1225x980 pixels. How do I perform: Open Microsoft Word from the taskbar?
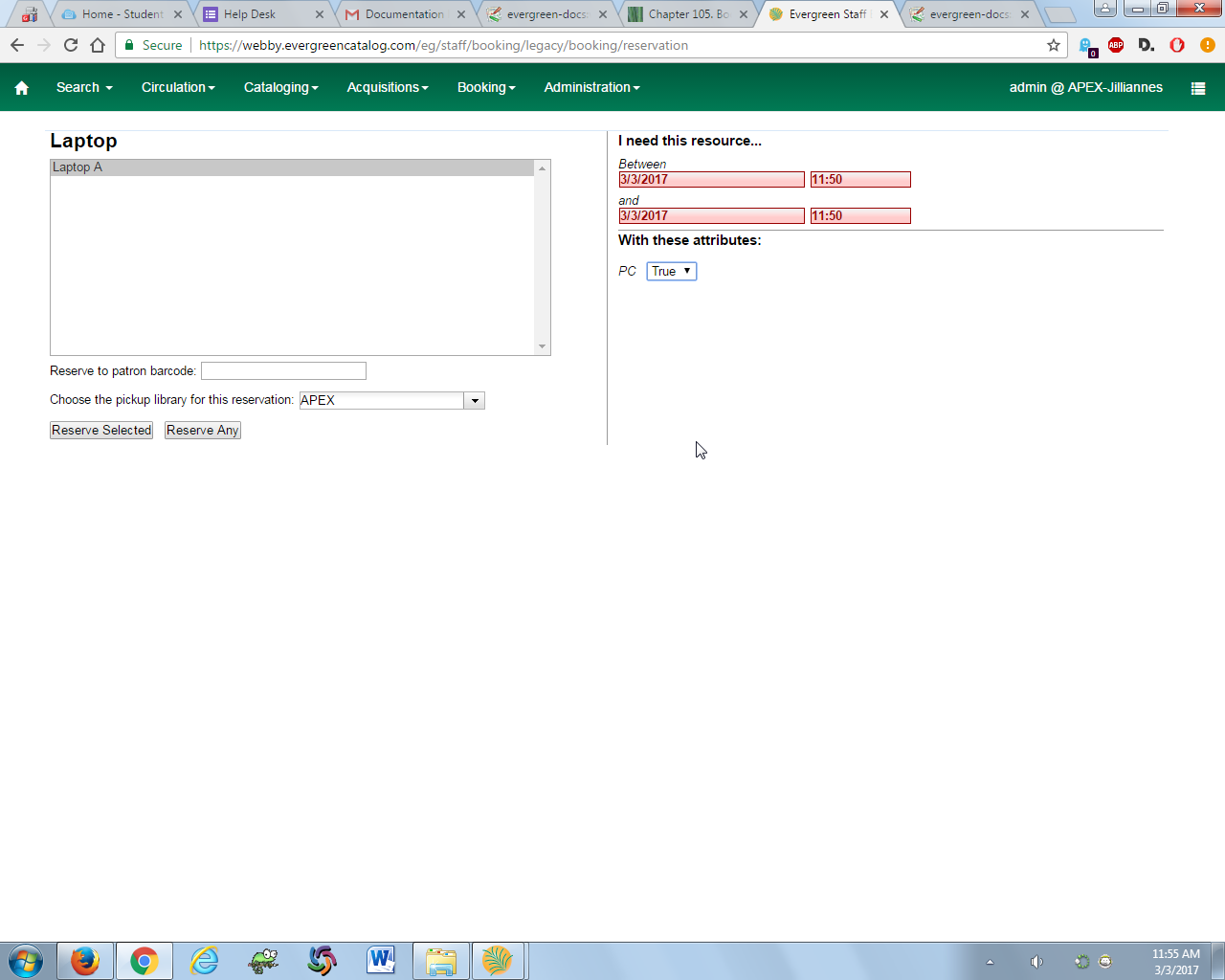pyautogui.click(x=381, y=960)
